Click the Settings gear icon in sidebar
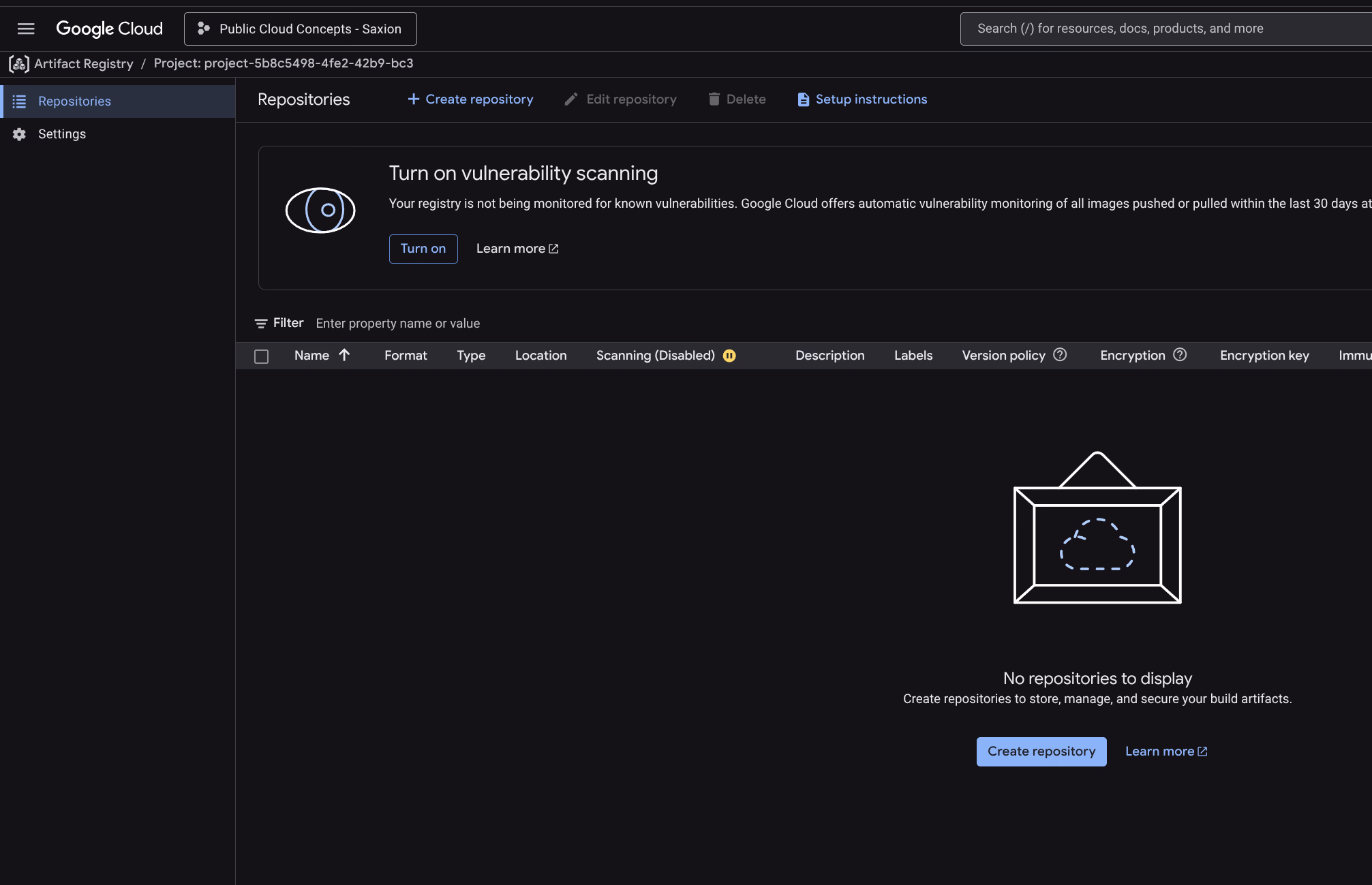 [x=18, y=134]
